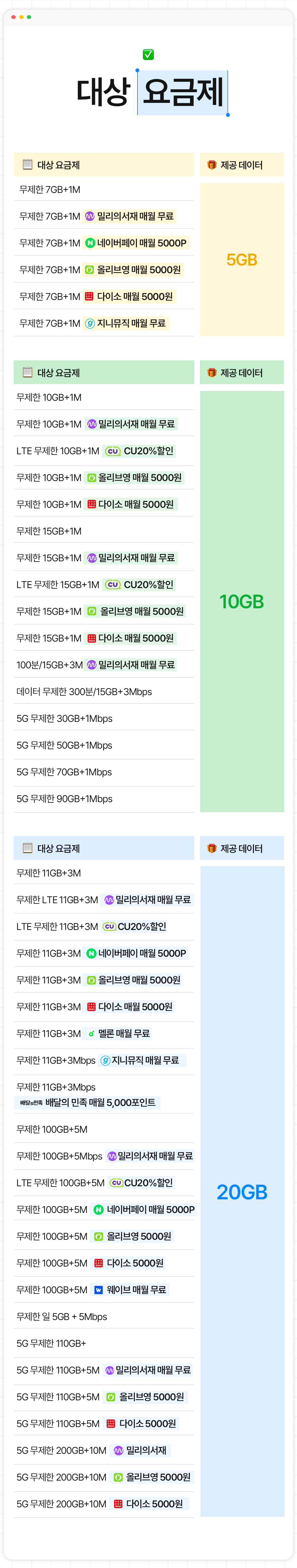Click the yellow 5GB data block
Image resolution: width=297 pixels, height=1568 pixels.
pyautogui.click(x=242, y=260)
